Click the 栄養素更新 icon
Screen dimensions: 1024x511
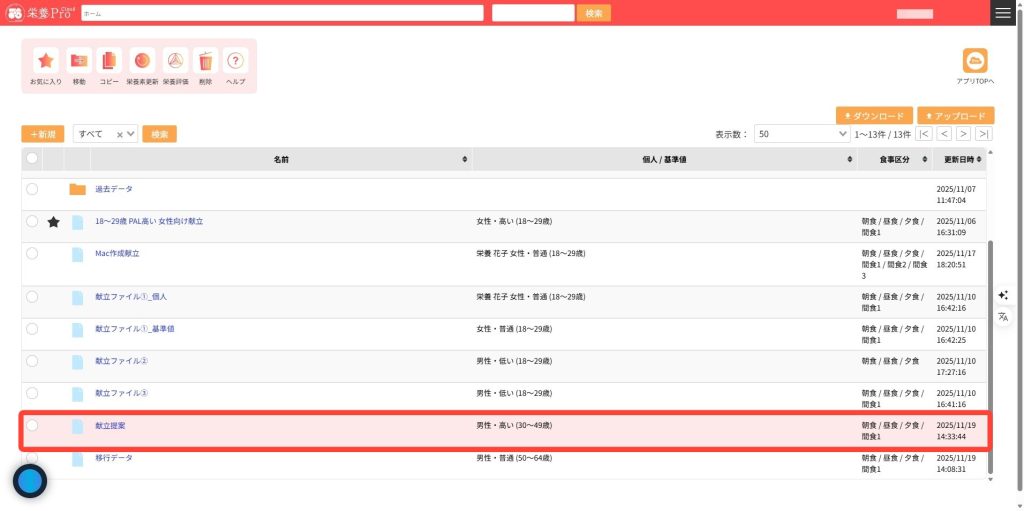tap(142, 61)
